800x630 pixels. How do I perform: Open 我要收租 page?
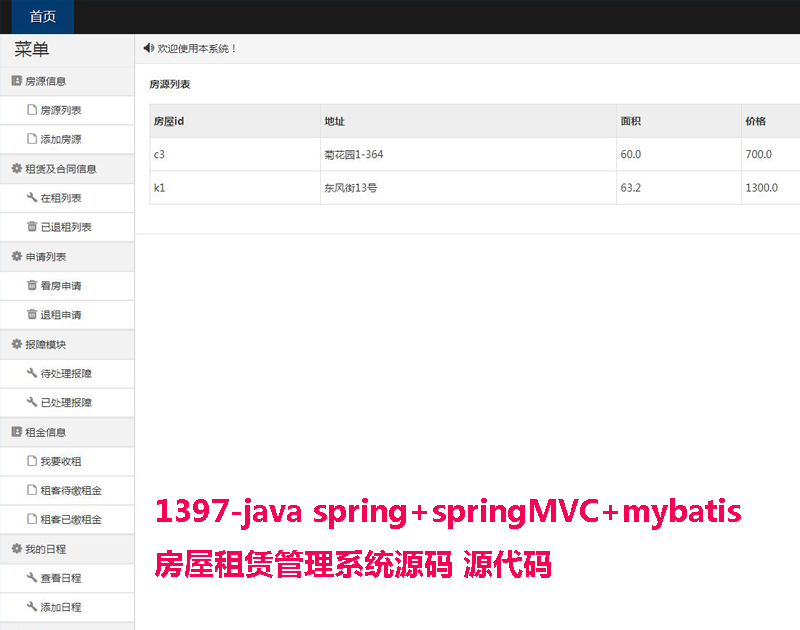[x=67, y=461]
